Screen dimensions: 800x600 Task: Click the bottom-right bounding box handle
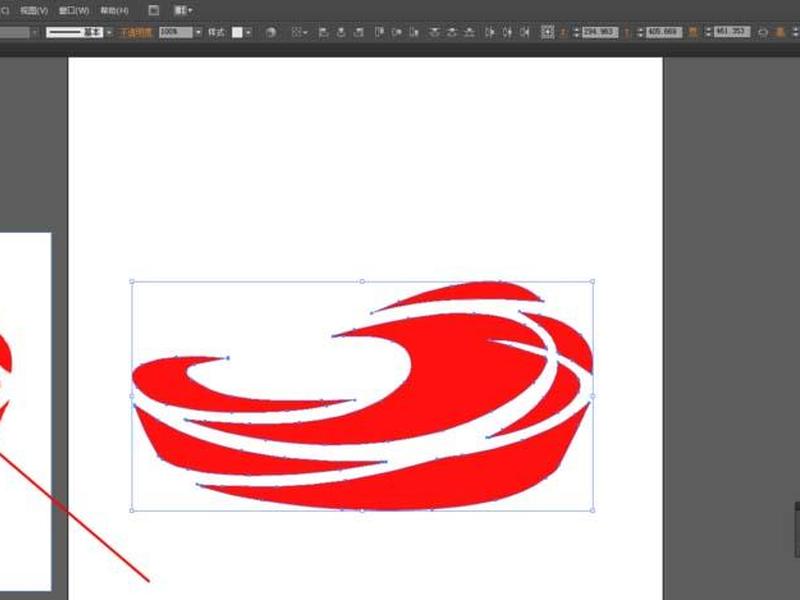point(592,510)
